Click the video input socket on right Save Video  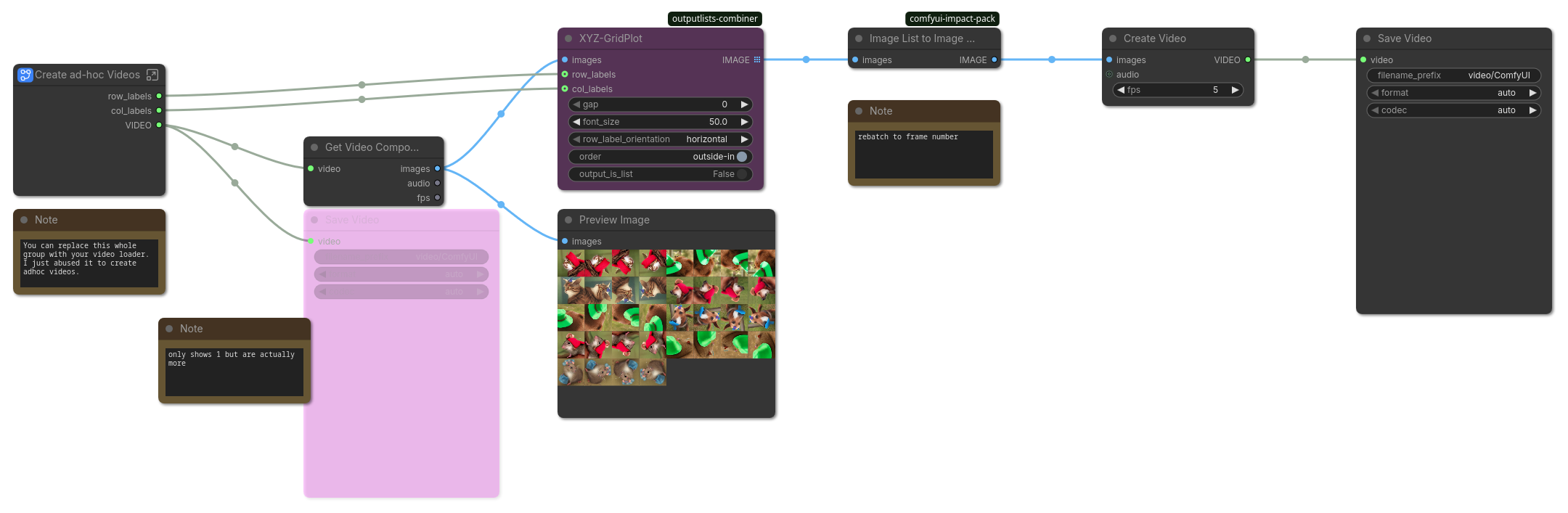point(1363,59)
